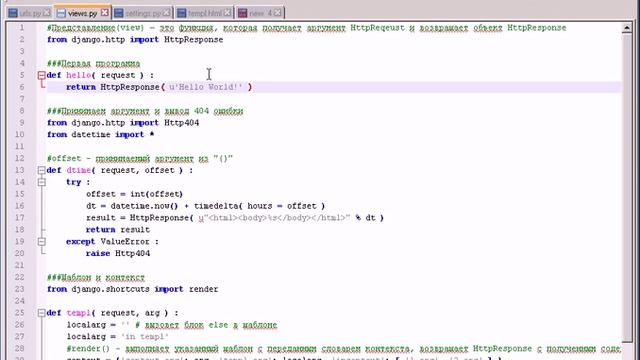Viewport: 640px width, 360px height.
Task: Switch to the templ.html tab
Action: click(204, 13)
